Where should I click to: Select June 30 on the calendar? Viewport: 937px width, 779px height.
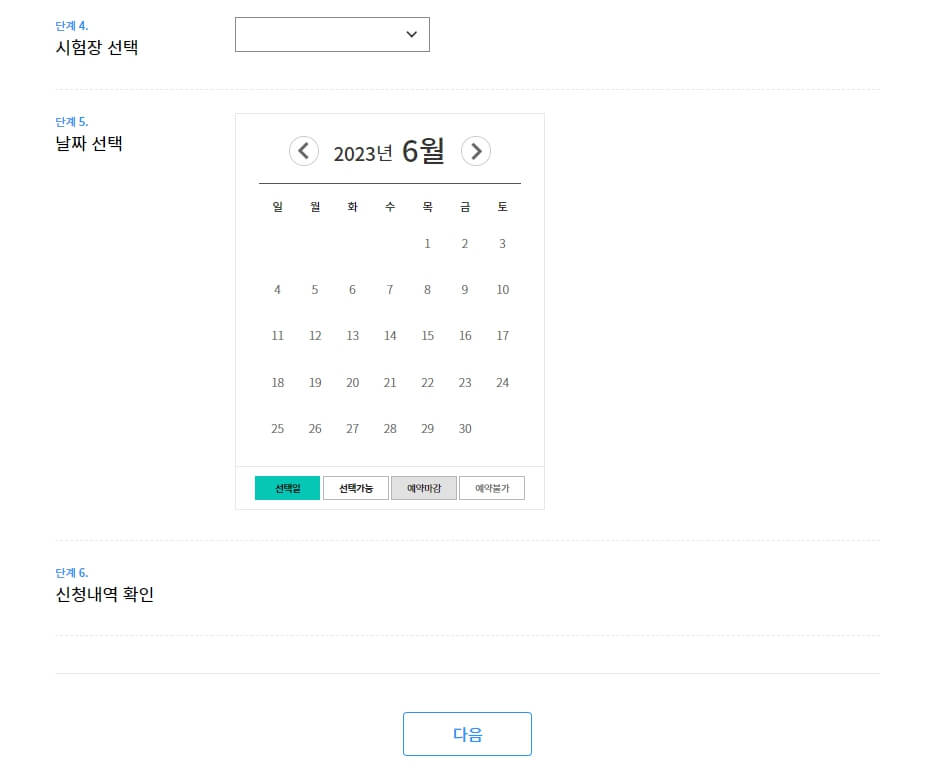click(x=465, y=429)
